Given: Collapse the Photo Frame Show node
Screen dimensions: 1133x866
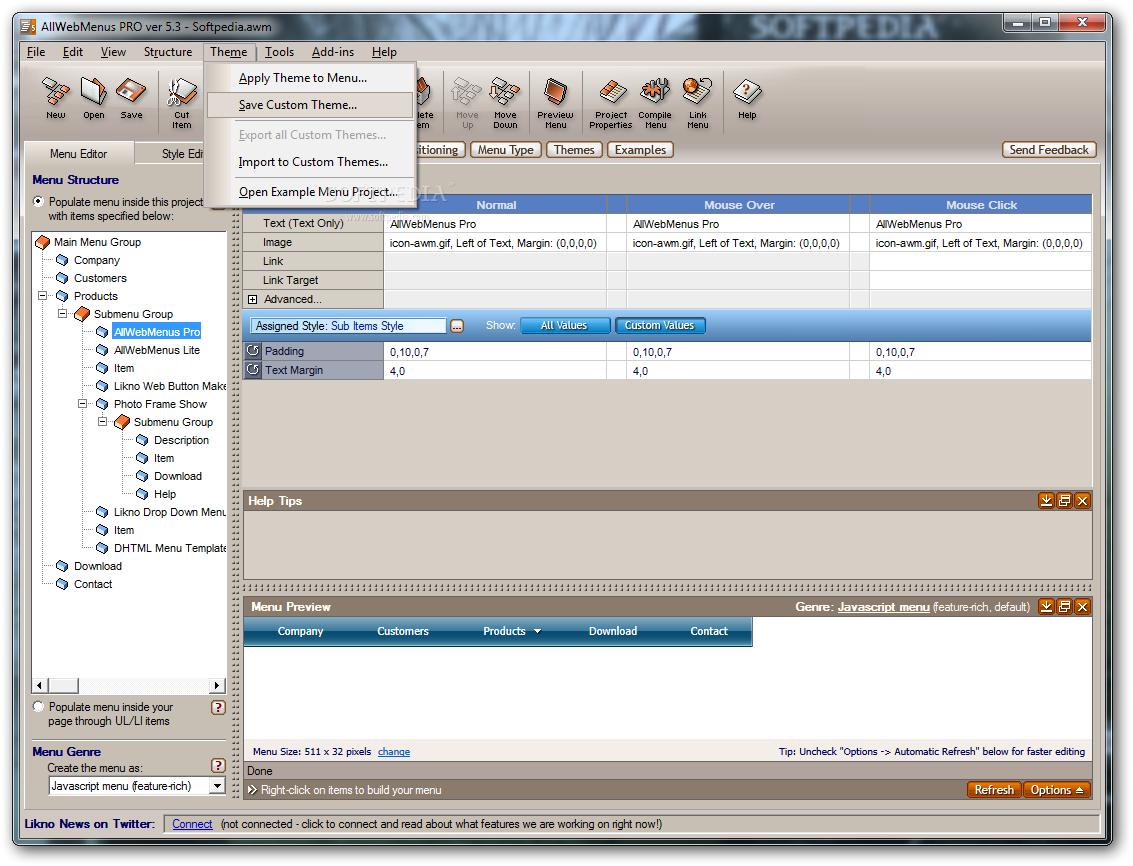Looking at the screenshot, I should click(82, 404).
